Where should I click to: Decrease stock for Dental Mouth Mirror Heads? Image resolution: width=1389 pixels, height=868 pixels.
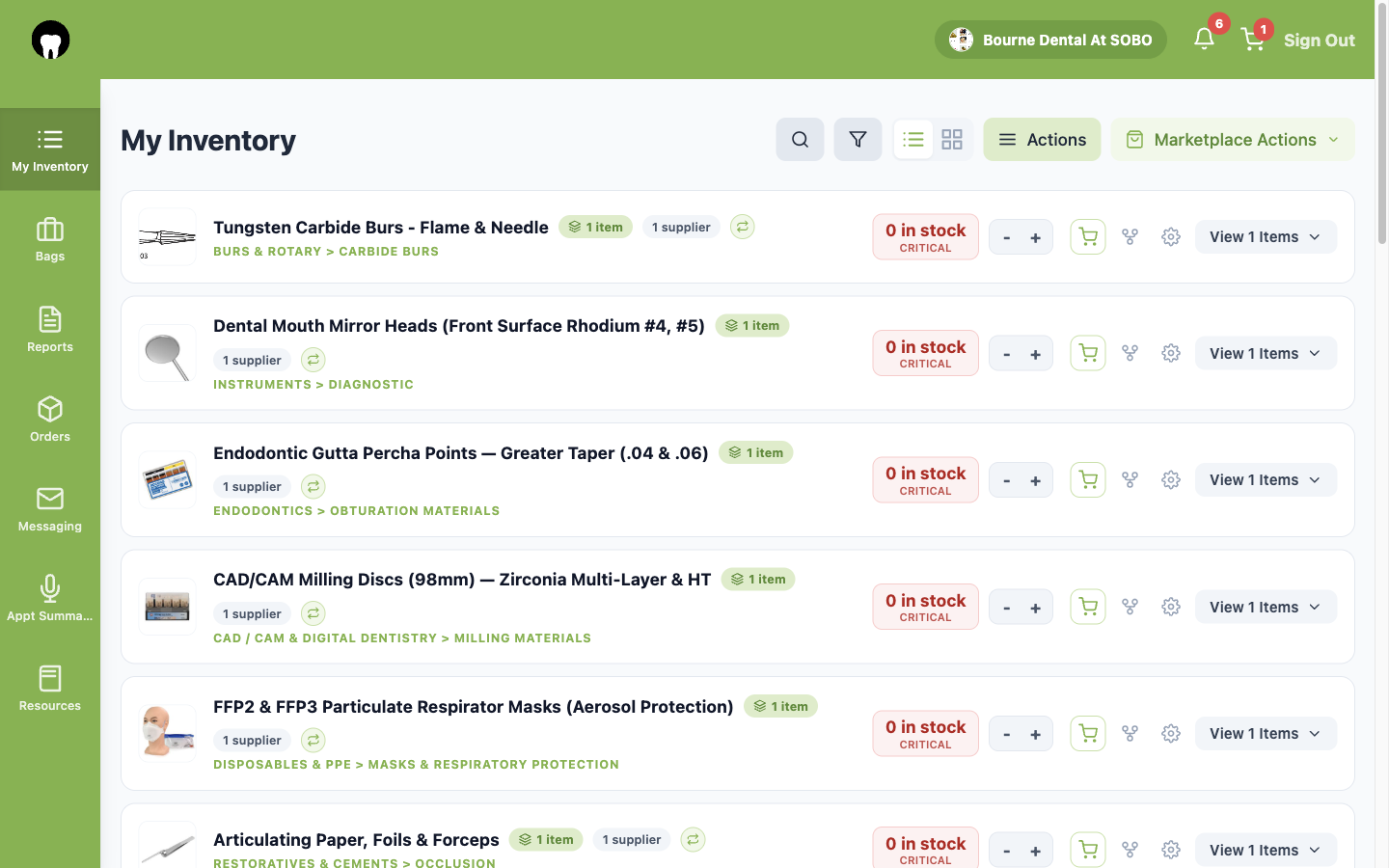[1006, 355]
